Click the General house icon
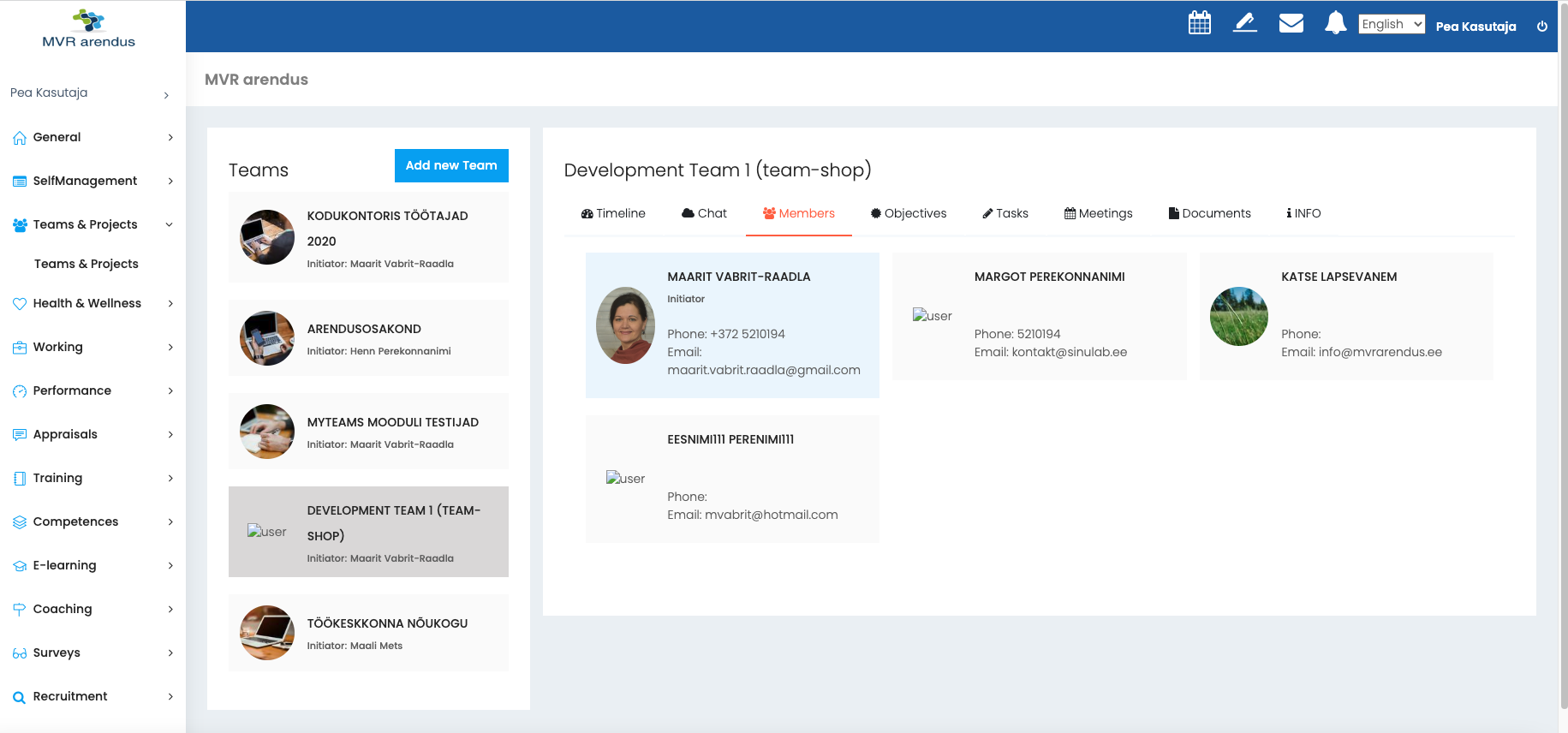 [x=20, y=138]
